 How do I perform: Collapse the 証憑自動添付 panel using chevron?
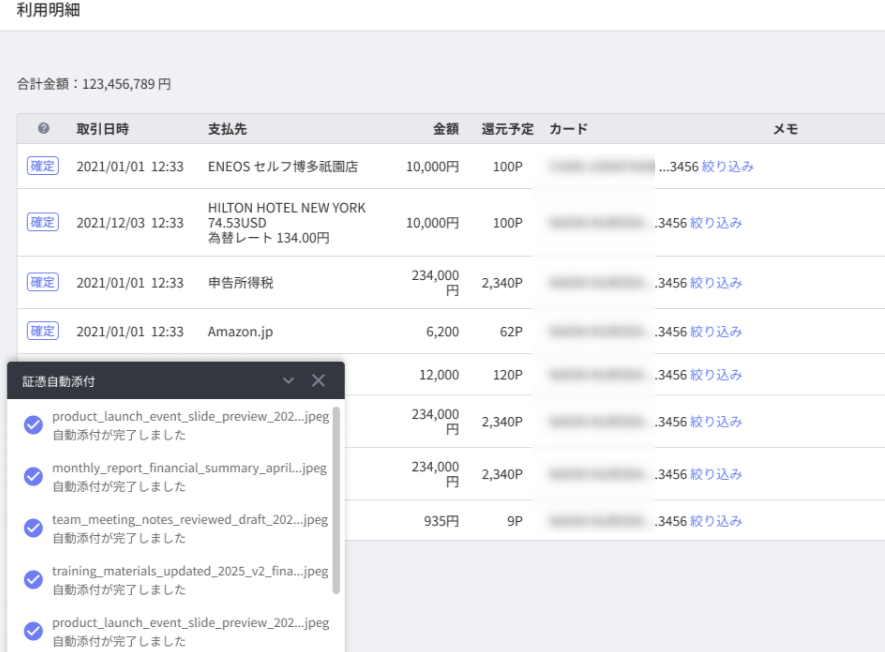point(289,381)
